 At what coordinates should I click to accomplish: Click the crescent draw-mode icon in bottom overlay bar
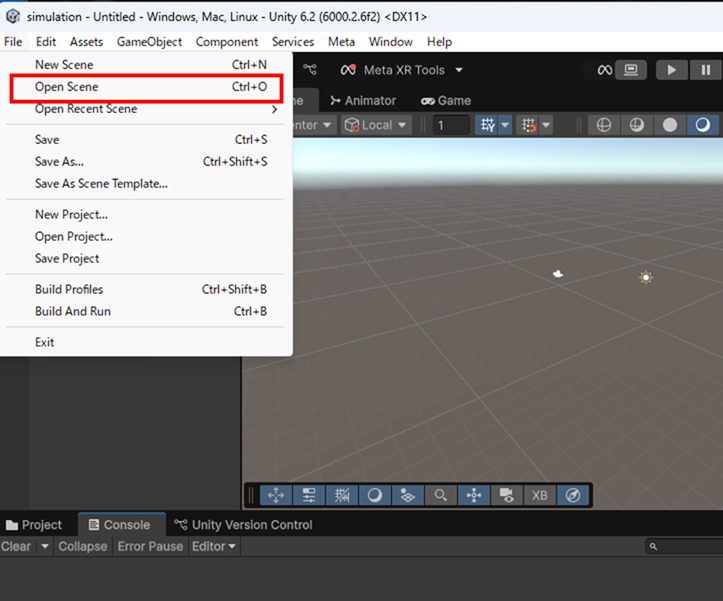tap(374, 495)
